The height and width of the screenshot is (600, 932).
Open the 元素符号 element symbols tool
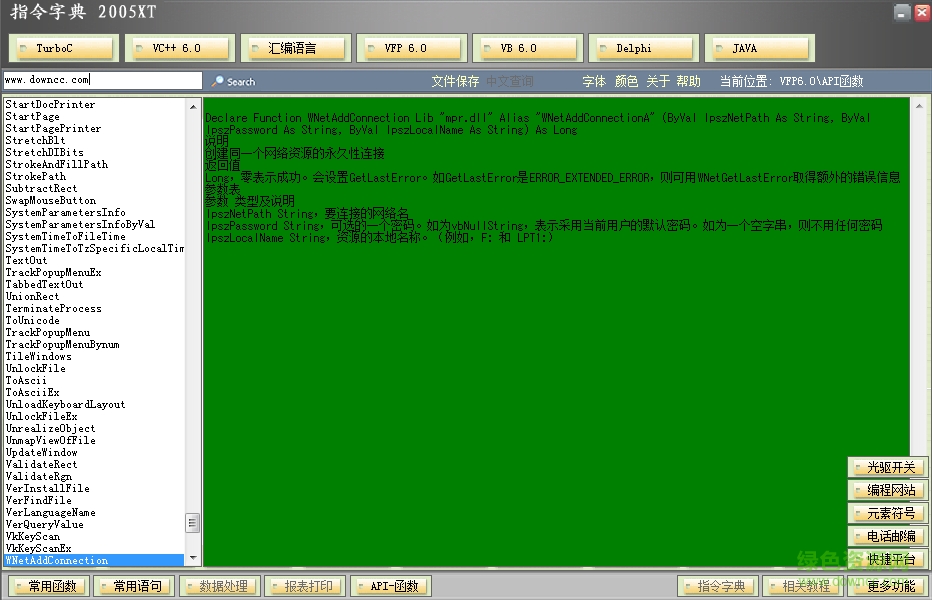(x=888, y=514)
